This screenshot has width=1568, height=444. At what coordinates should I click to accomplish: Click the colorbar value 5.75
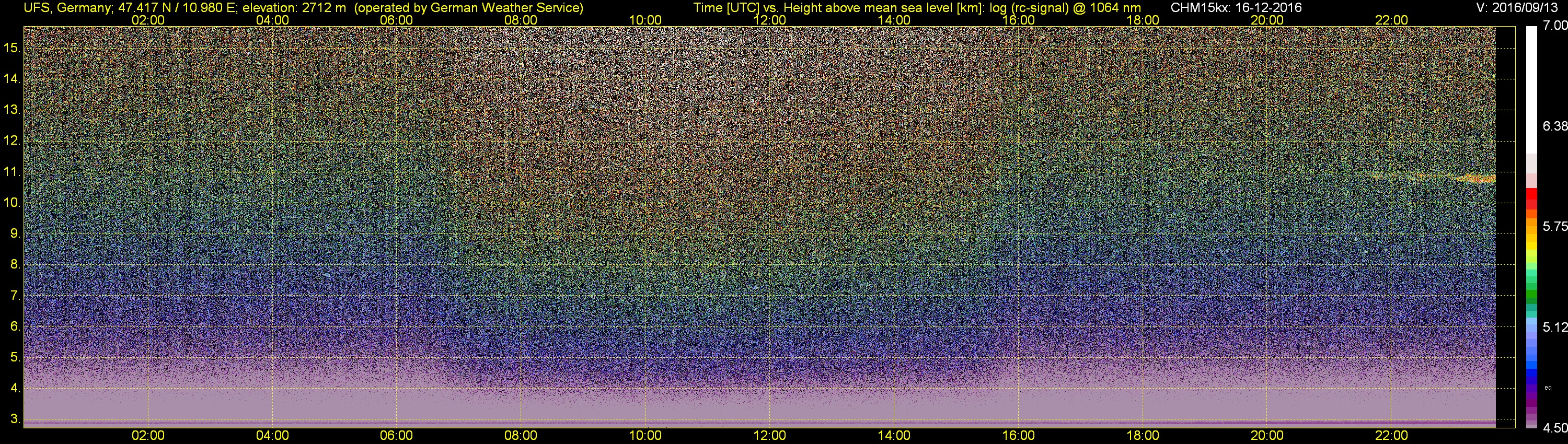point(1555,226)
